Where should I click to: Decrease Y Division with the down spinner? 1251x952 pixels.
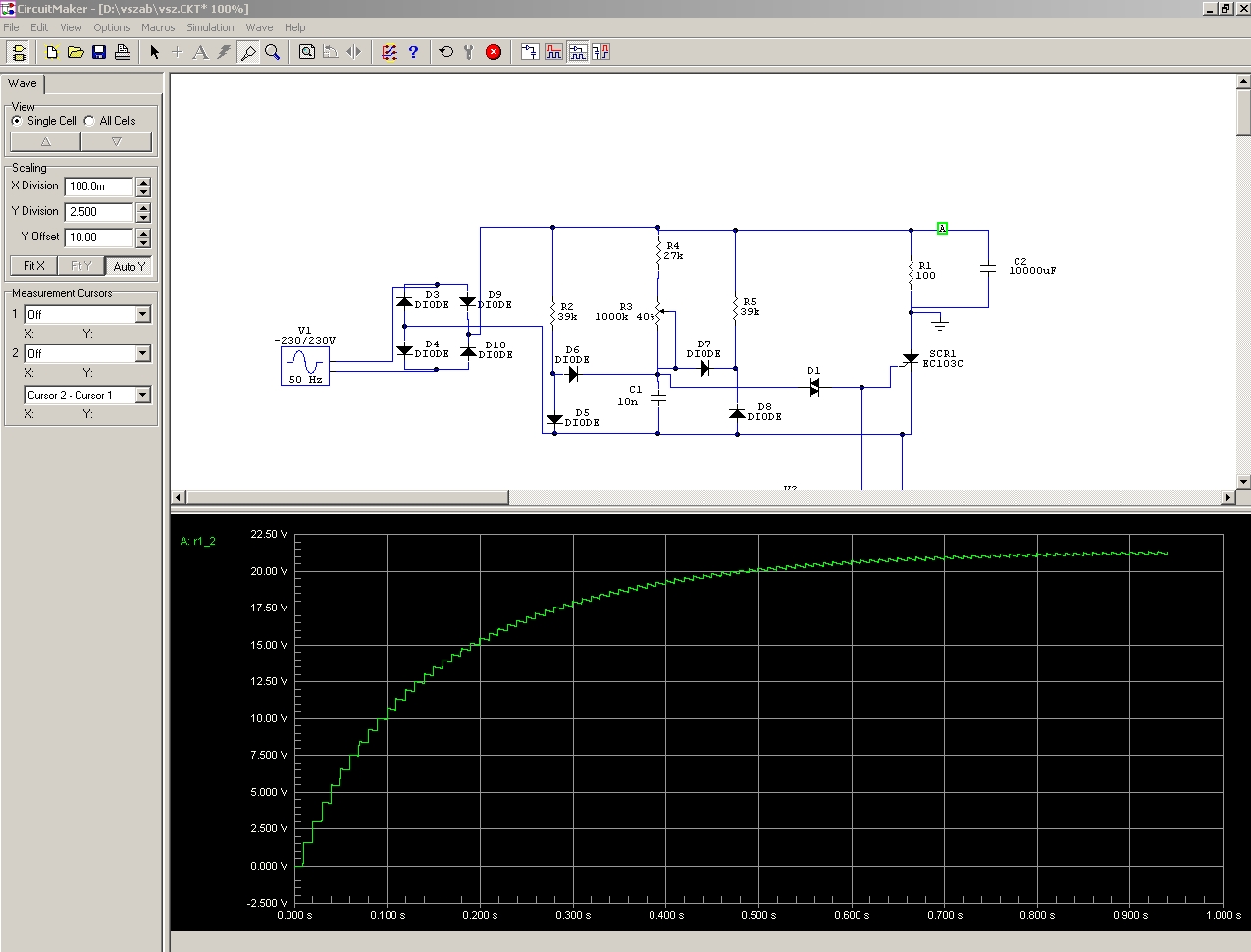click(144, 217)
